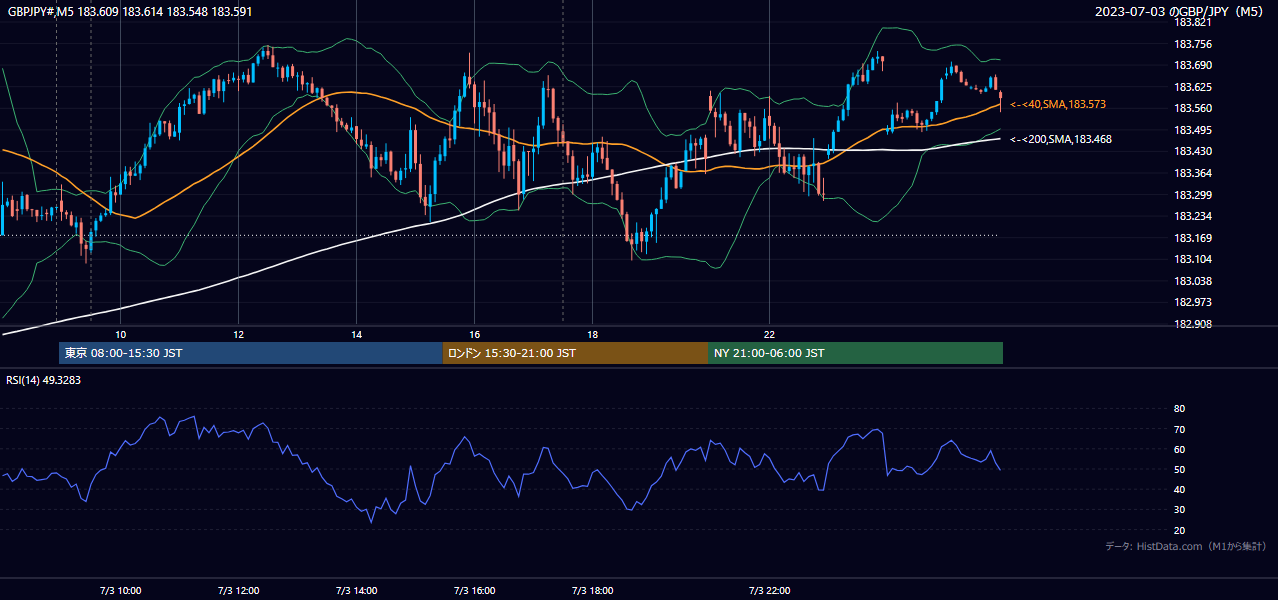This screenshot has width=1278, height=600.
Task: Click the RSI 40 level label
Action: click(x=1179, y=489)
